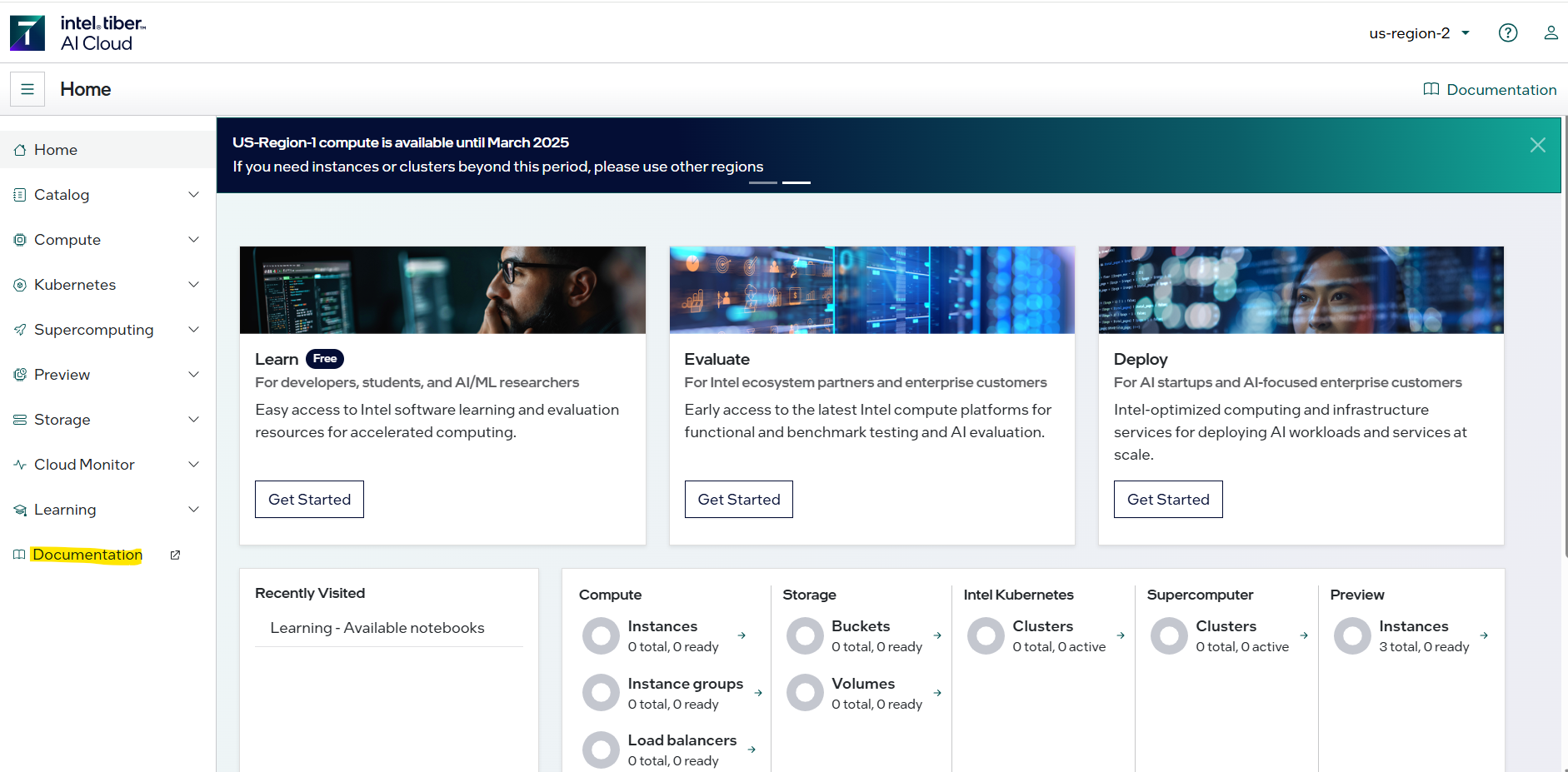Click Get Started on the Evaluate card
This screenshot has height=772, width=1568.
click(x=739, y=499)
